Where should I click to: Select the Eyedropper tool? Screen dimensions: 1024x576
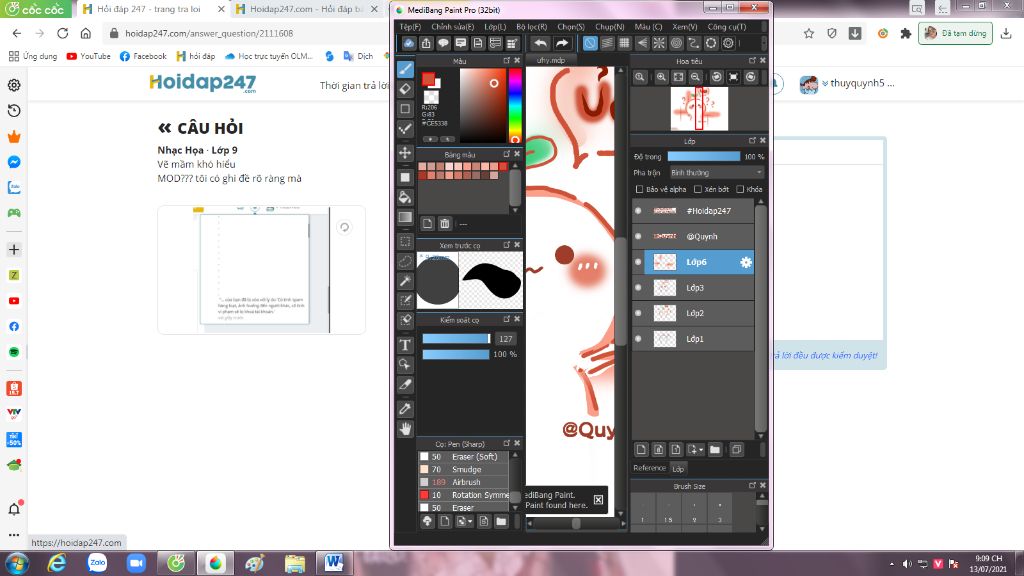(405, 409)
